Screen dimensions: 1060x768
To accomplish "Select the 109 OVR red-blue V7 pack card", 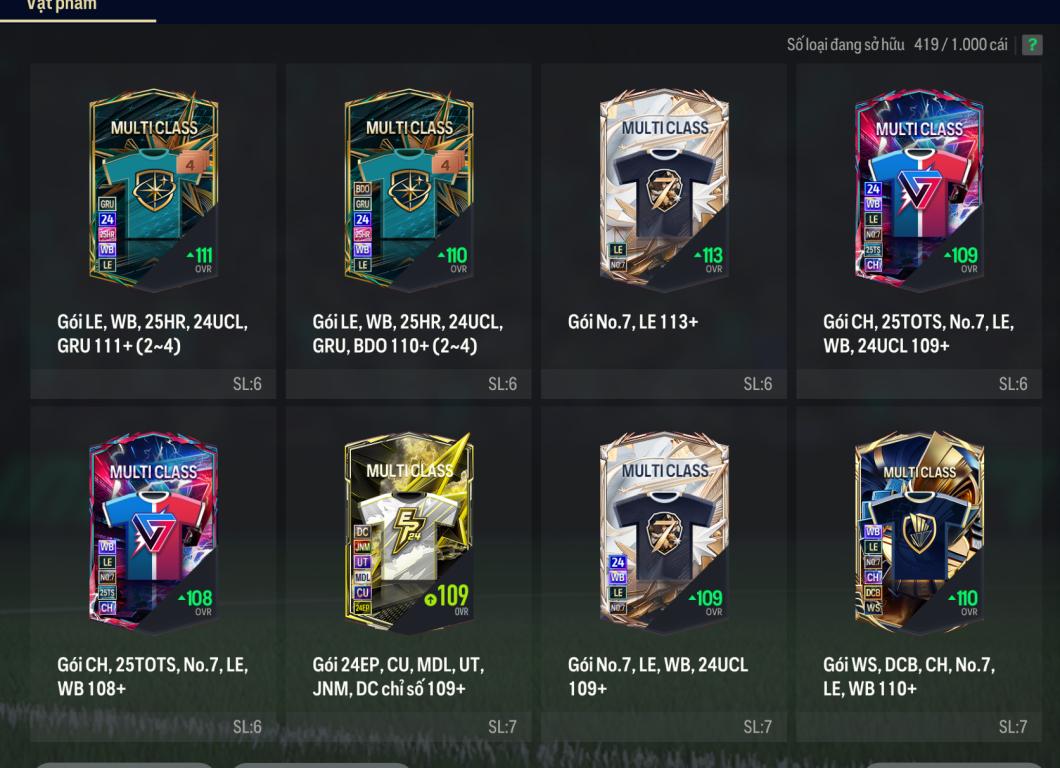I will [919, 231].
